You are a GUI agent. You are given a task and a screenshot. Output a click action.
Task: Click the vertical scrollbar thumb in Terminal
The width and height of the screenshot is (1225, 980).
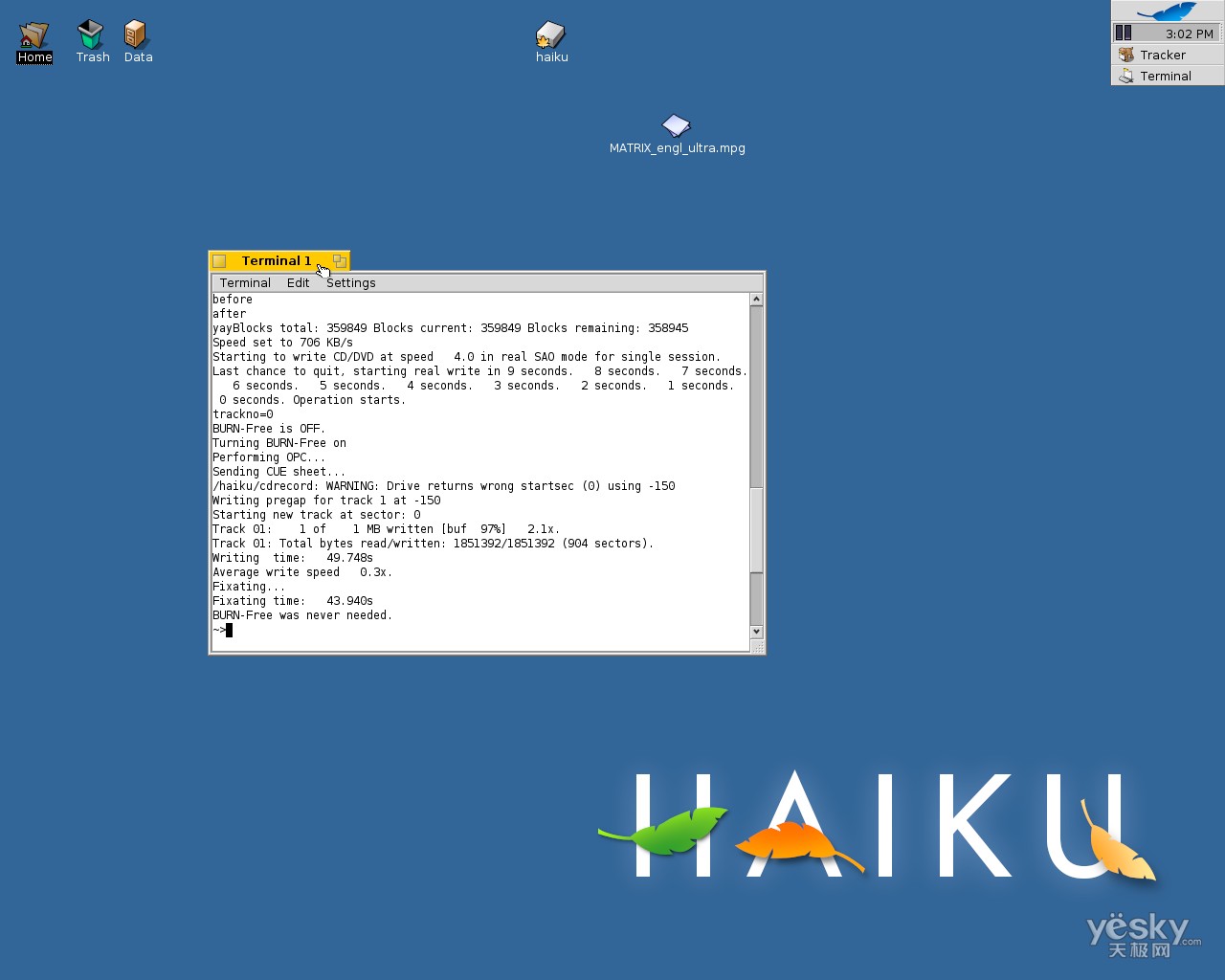(756, 529)
